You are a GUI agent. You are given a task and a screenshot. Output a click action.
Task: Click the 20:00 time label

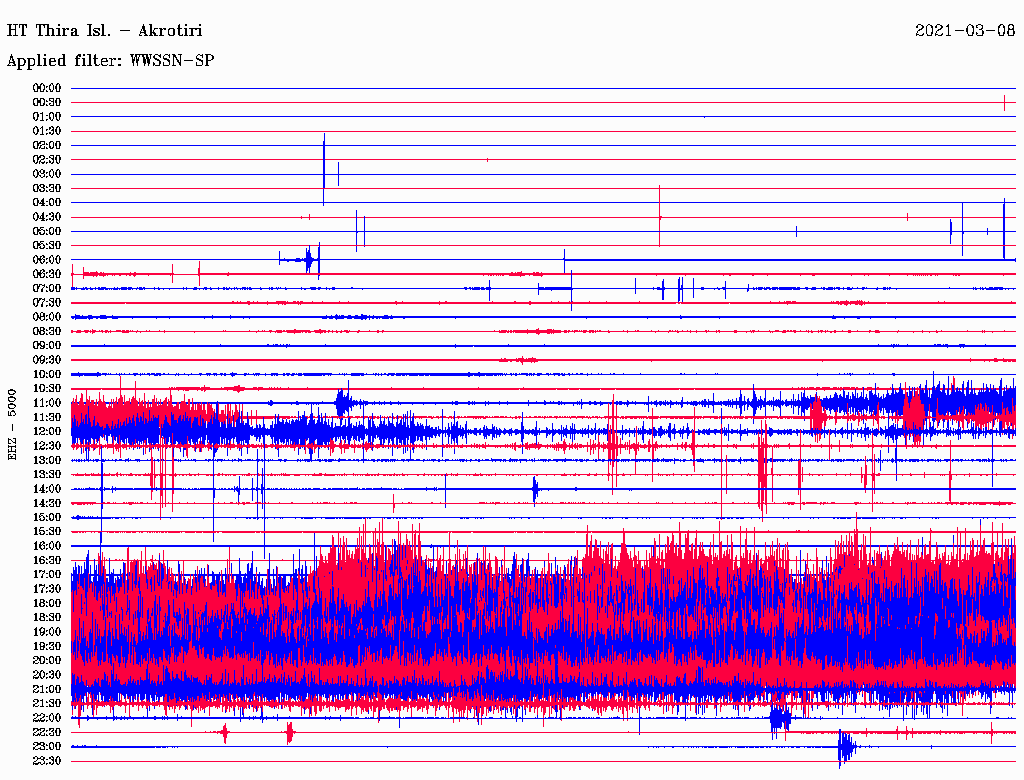[47, 660]
